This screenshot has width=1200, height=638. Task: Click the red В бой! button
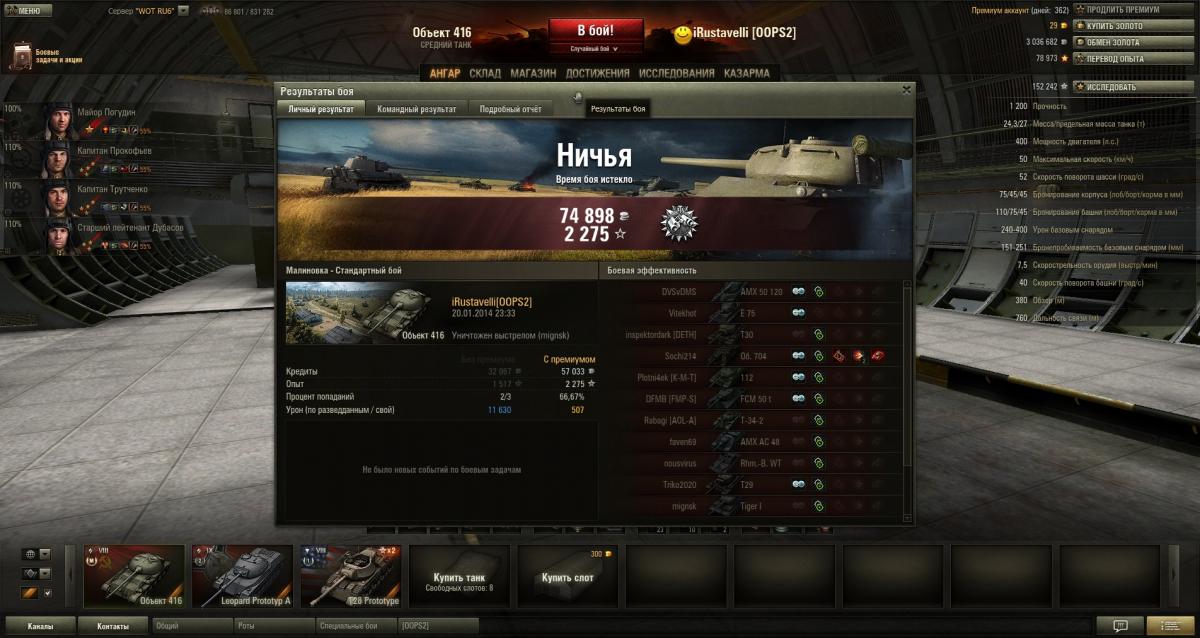594,28
